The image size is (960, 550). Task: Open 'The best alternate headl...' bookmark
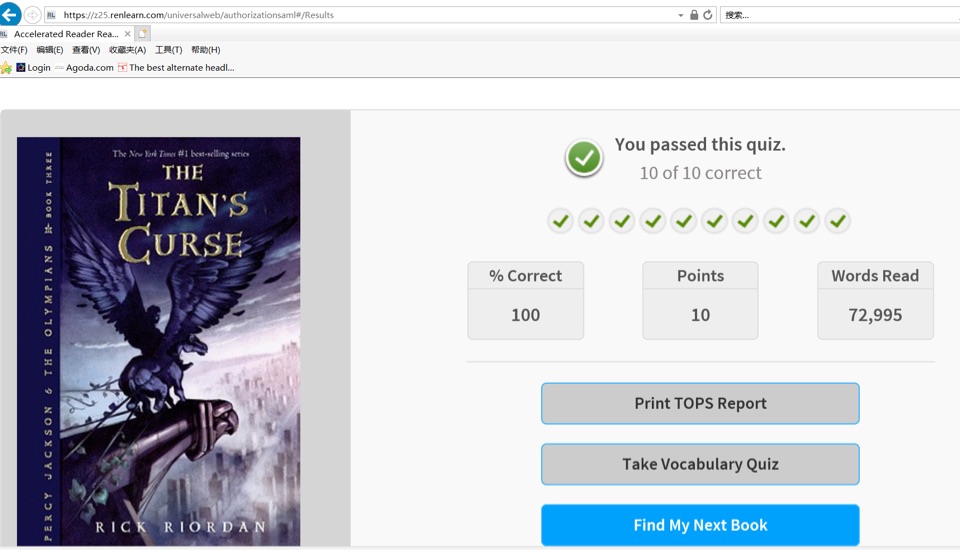[x=176, y=67]
